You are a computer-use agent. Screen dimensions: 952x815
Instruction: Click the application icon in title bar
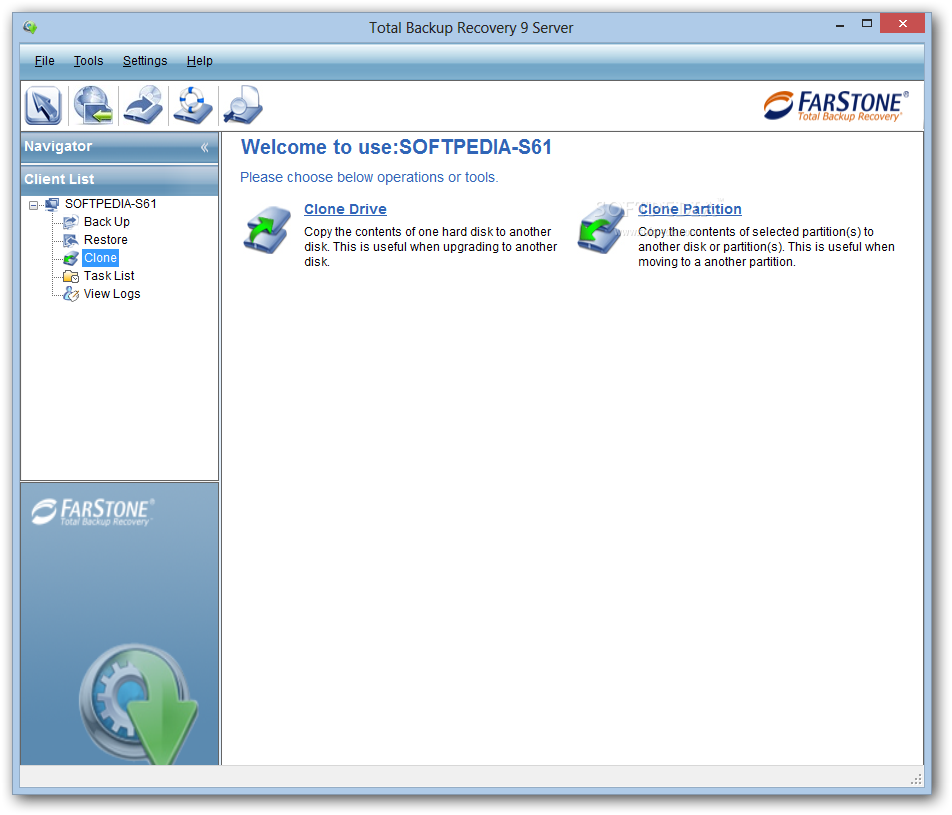30,27
